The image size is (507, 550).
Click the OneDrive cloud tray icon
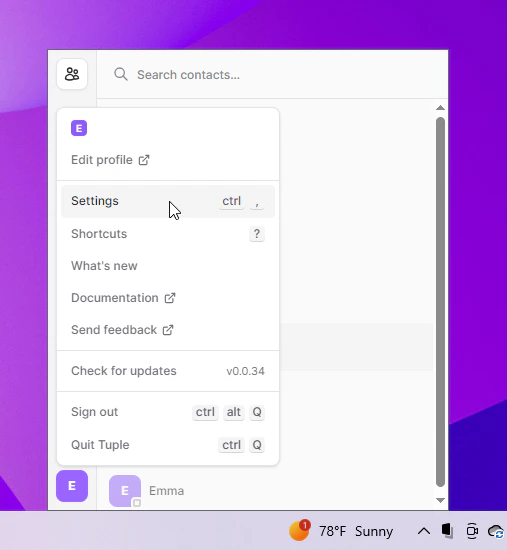pyautogui.click(x=496, y=531)
